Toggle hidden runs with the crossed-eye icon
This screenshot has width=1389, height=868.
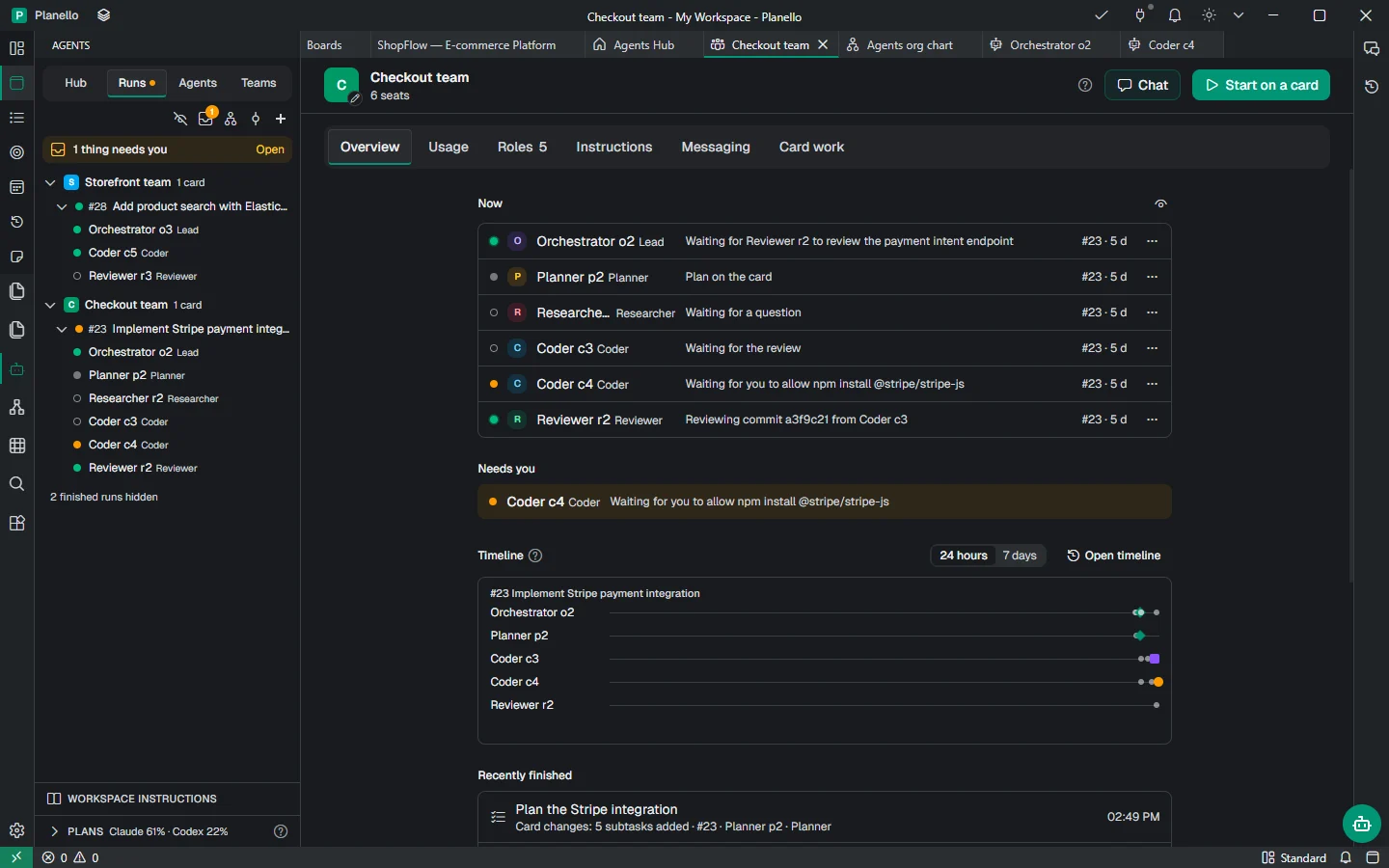pyautogui.click(x=180, y=119)
